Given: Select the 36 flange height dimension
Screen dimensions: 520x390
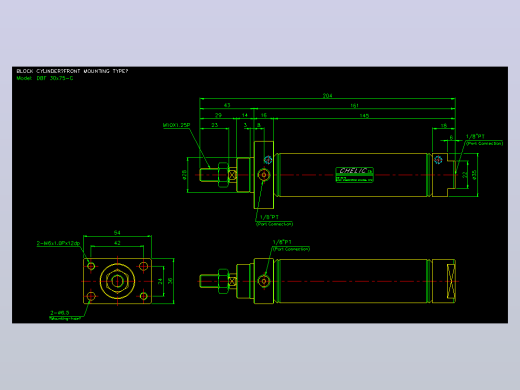Looking at the screenshot, I should (x=170, y=281).
